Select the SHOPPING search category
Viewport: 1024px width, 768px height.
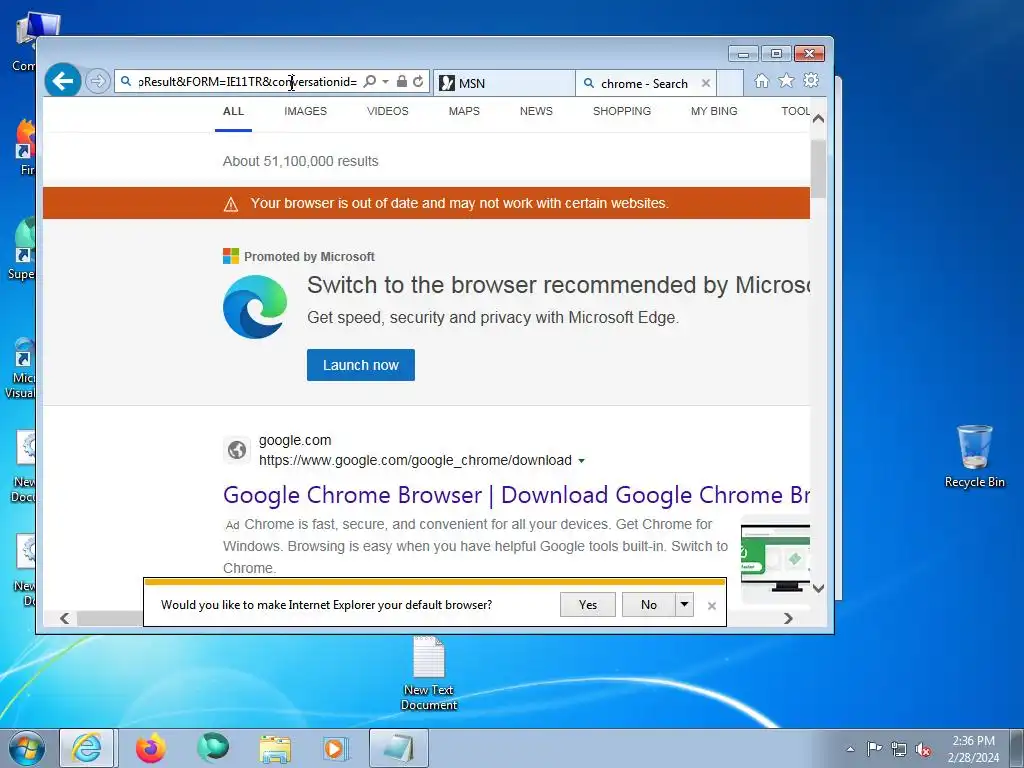622,111
